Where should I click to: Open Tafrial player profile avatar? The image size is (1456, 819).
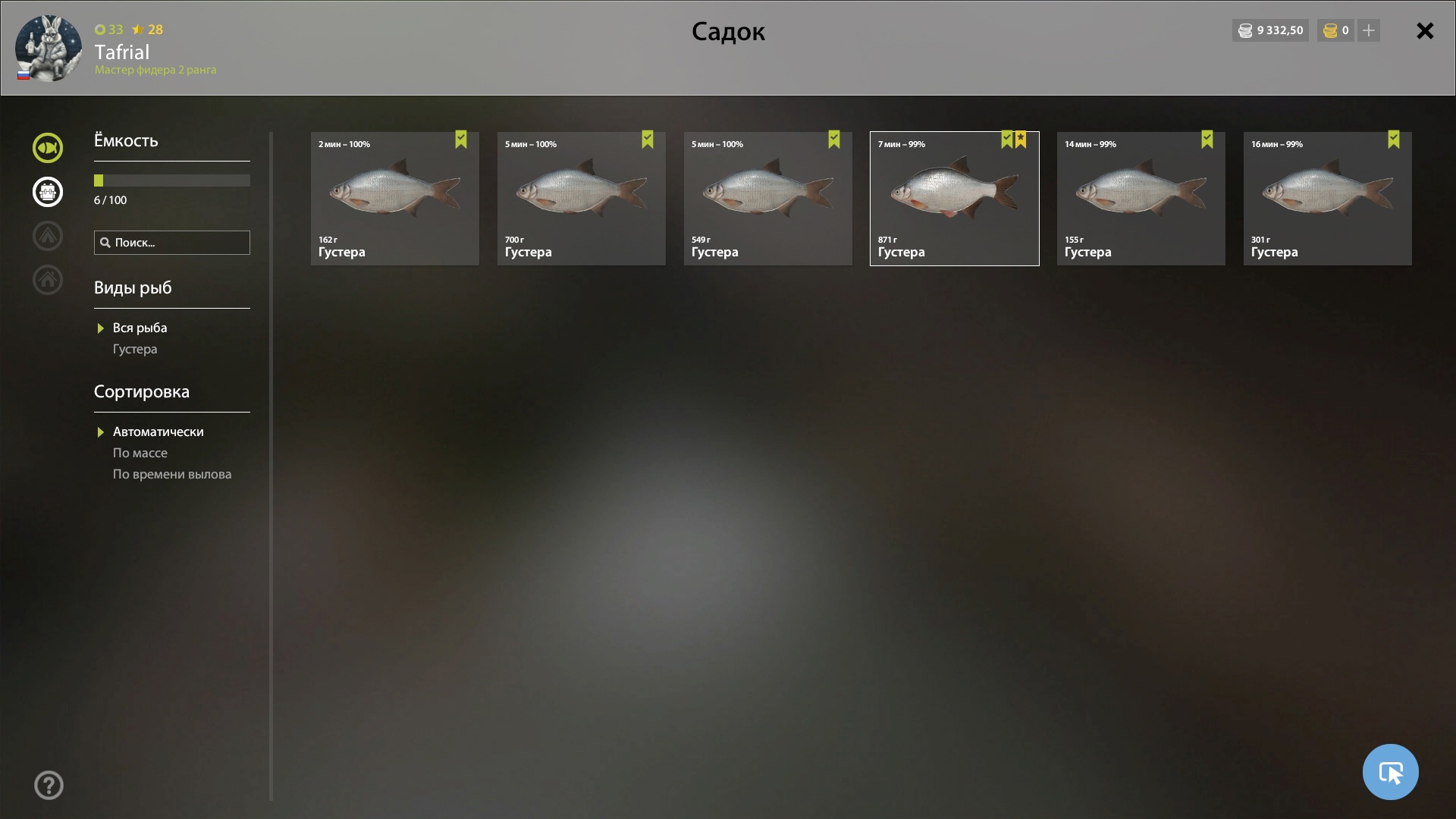coord(49,49)
